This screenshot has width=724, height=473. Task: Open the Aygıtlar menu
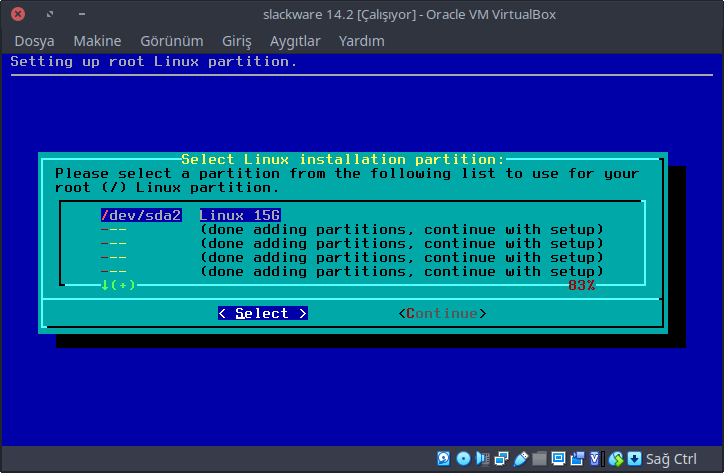295,41
